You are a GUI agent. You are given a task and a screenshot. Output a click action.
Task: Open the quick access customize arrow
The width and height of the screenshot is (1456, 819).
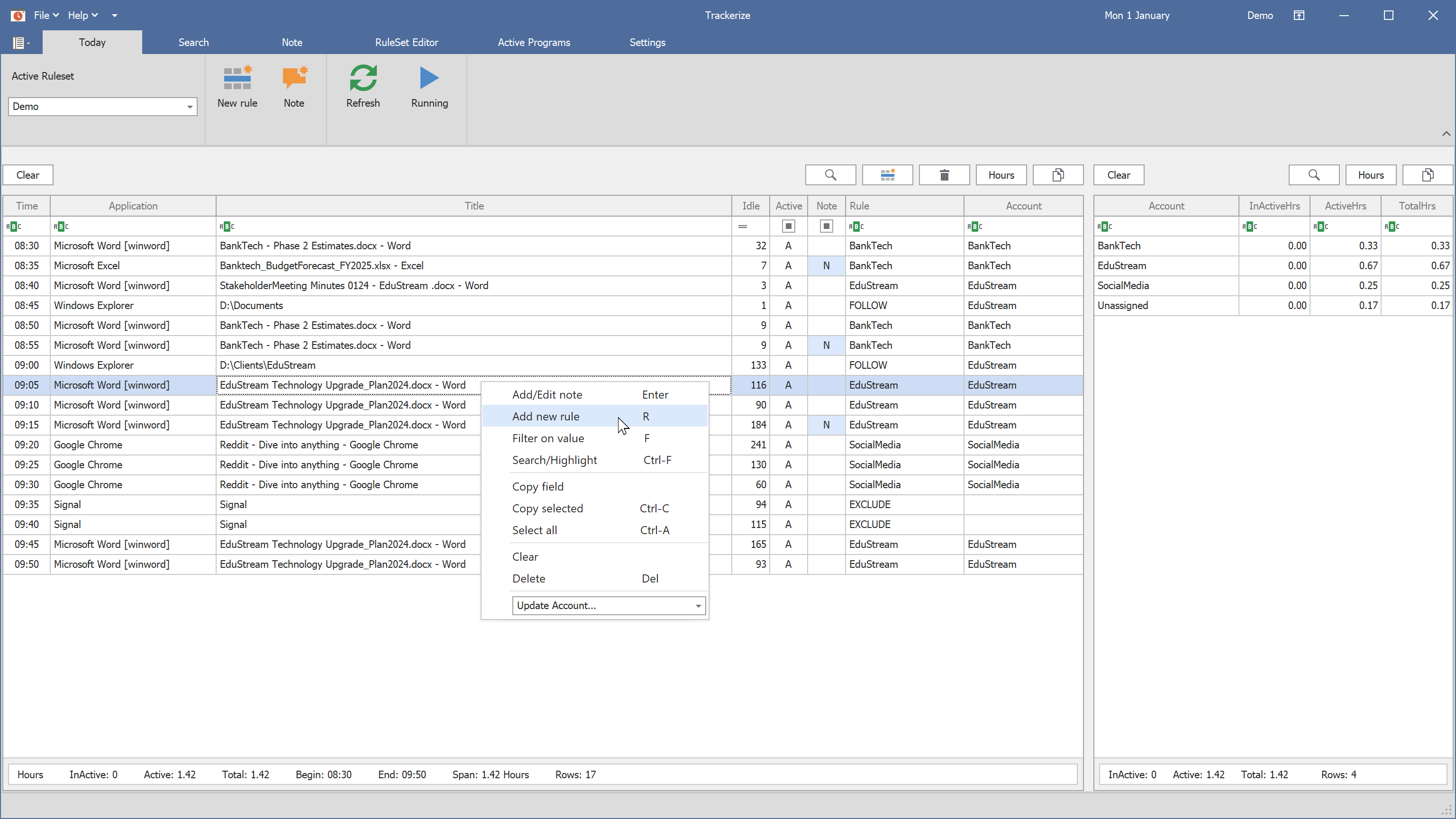115,15
